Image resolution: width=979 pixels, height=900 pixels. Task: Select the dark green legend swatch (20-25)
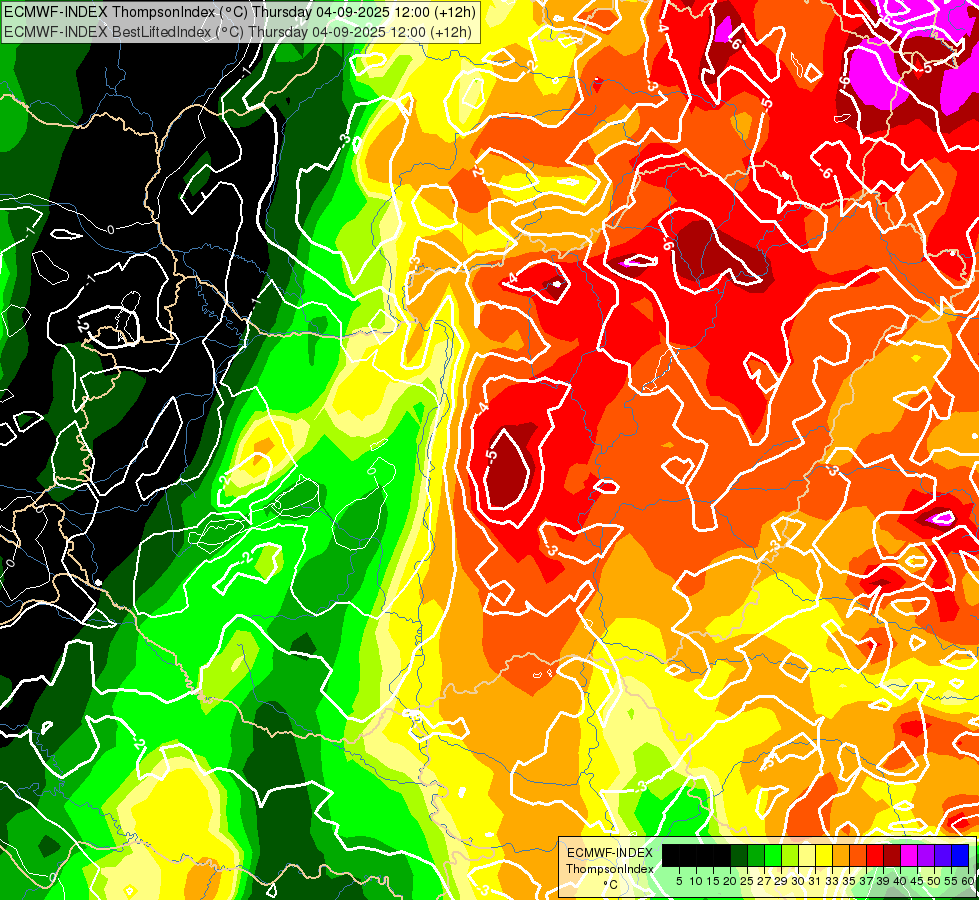tap(739, 855)
